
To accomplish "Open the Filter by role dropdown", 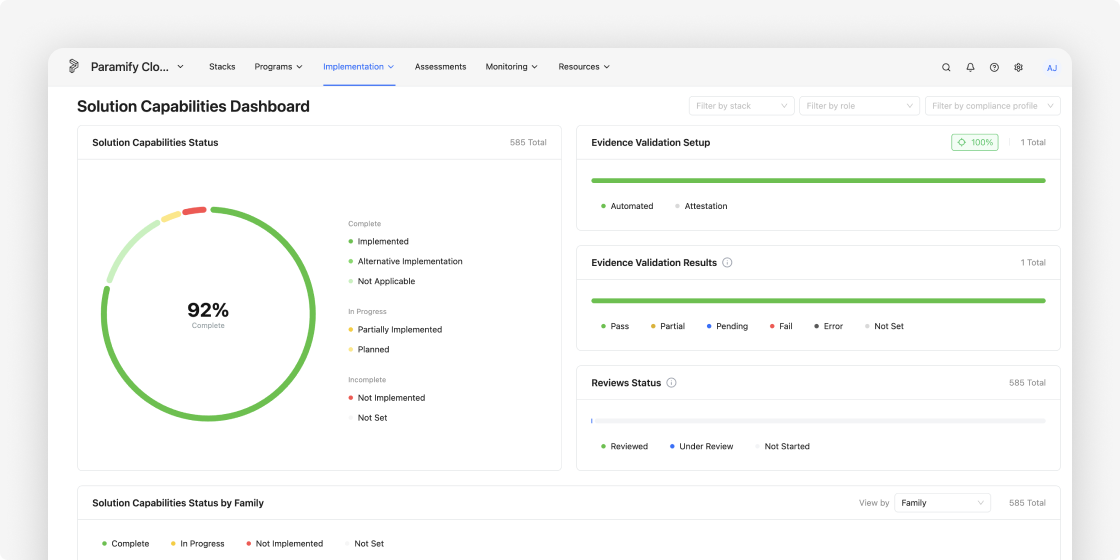I will pos(859,106).
